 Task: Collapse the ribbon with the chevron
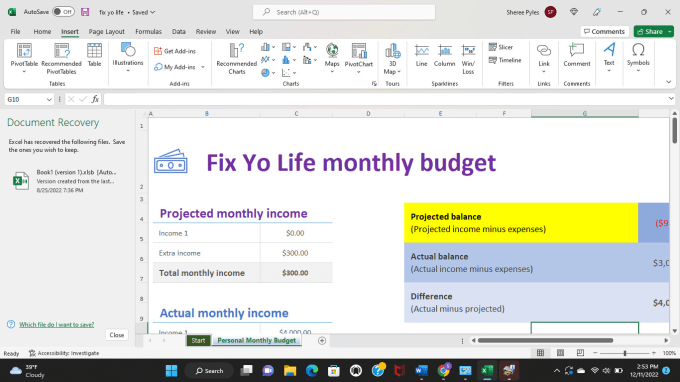(x=668, y=82)
